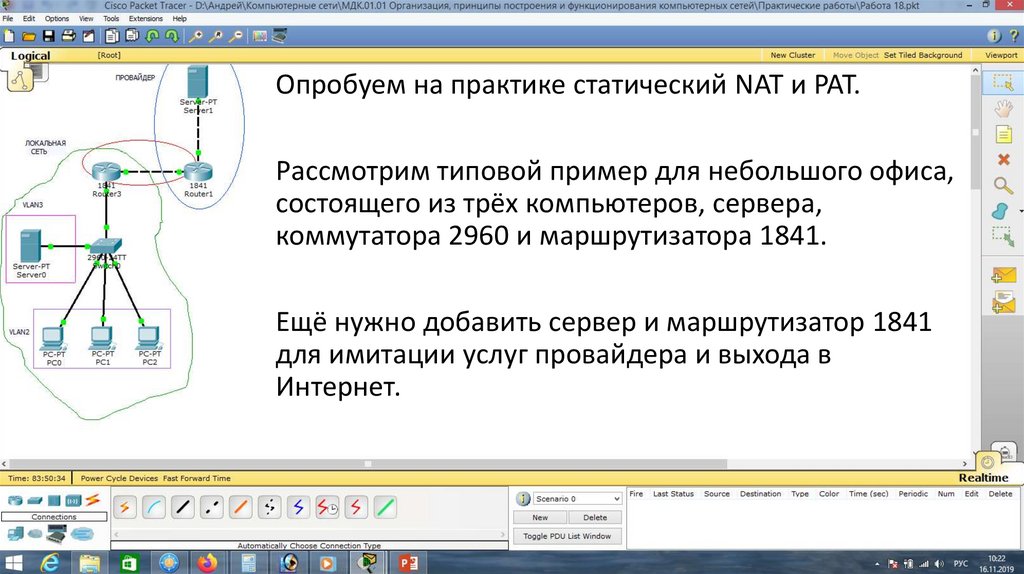Click Set Tiled Background
The height and width of the screenshot is (574, 1024).
point(923,56)
